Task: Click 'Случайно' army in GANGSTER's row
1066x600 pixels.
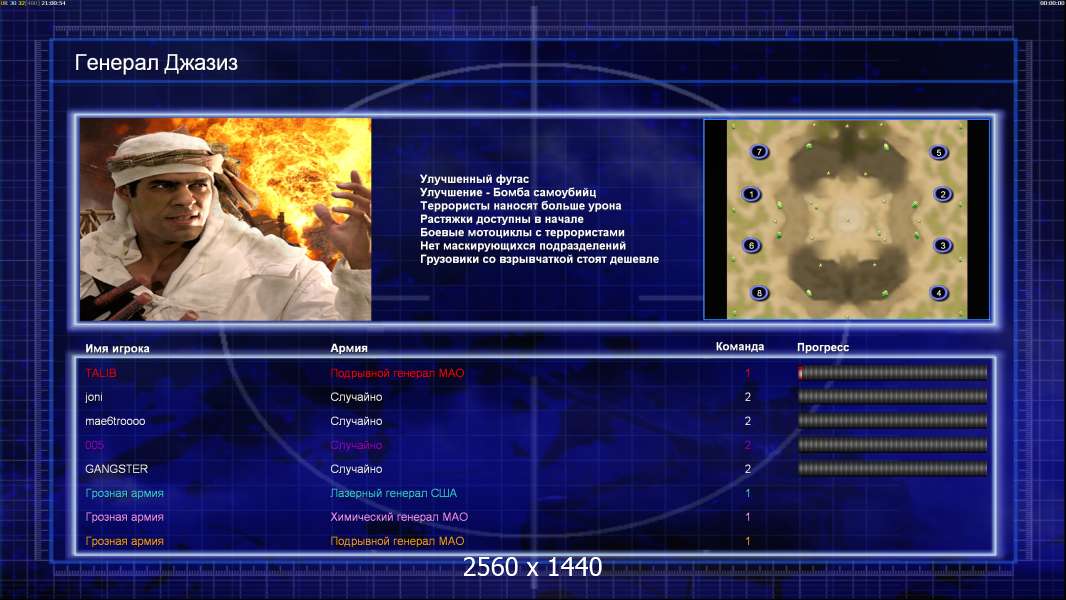Action: [356, 469]
